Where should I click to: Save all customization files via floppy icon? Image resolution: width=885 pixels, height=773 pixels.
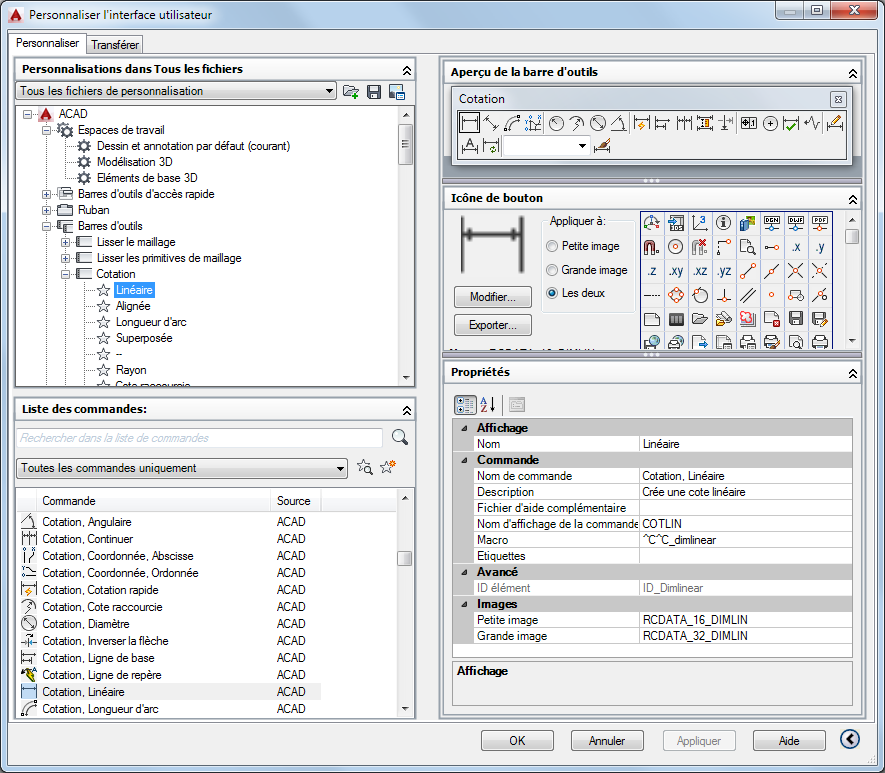pos(374,91)
